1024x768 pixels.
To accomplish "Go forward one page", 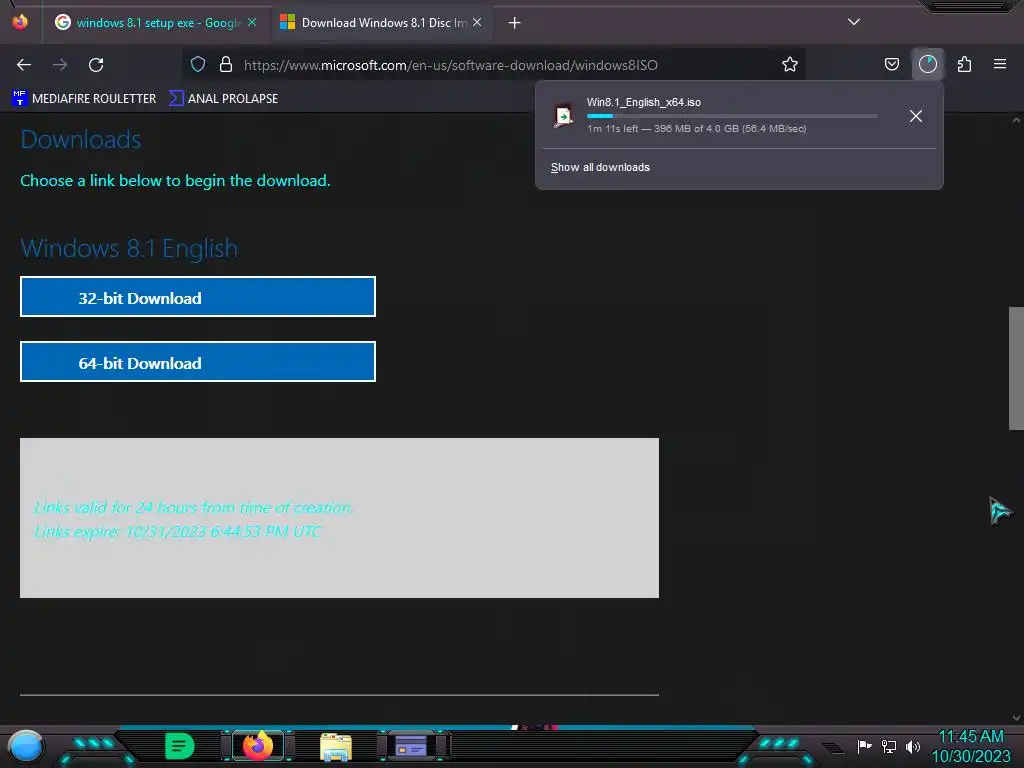I will [60, 65].
